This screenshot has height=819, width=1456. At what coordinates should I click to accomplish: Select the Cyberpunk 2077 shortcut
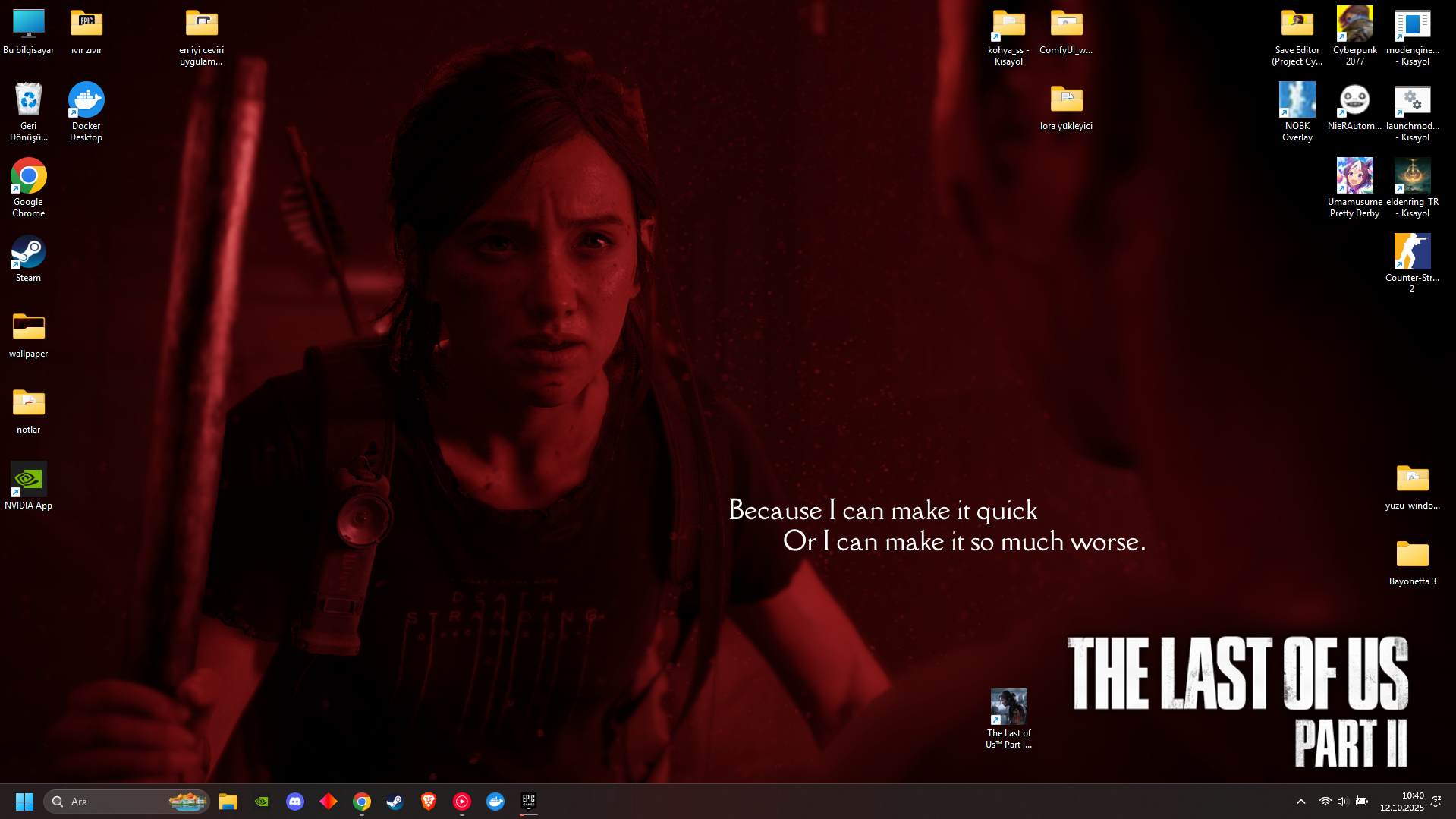coord(1354,36)
